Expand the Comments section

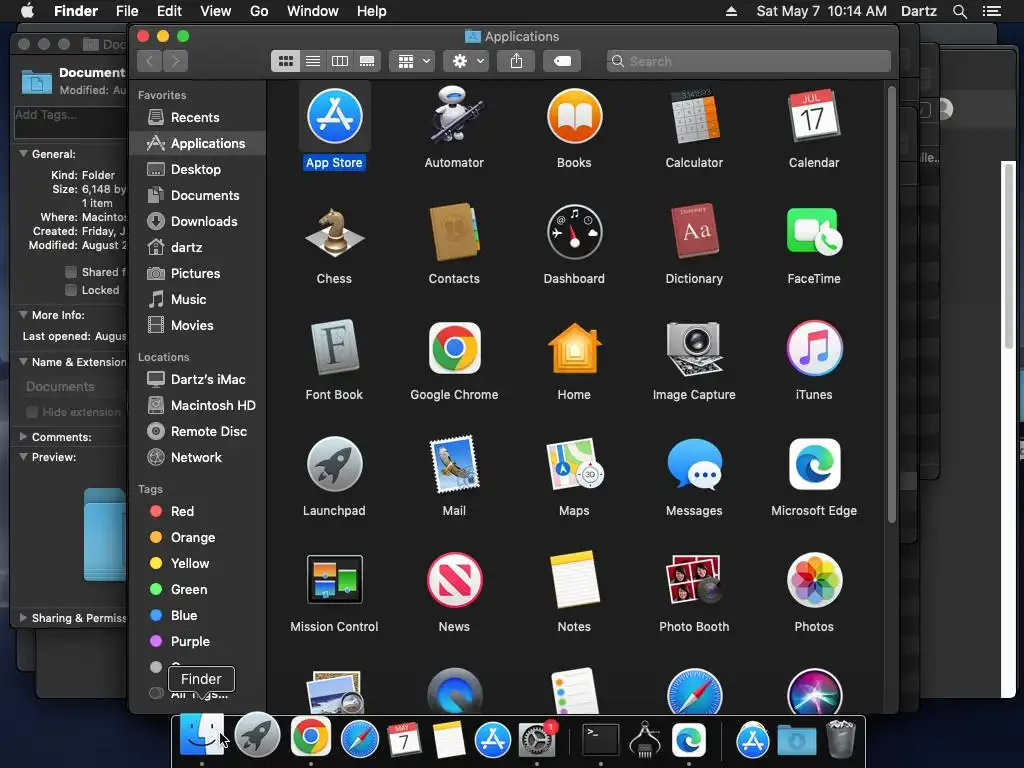(x=24, y=436)
